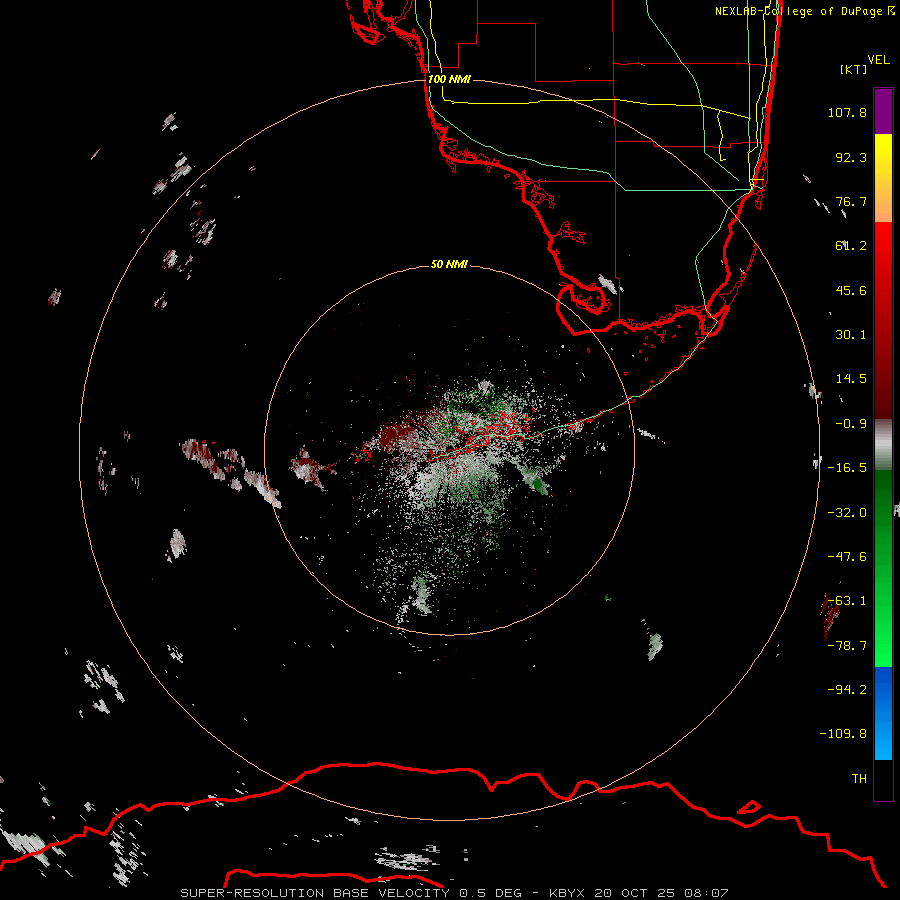The width and height of the screenshot is (900, 900).
Task: Pick the gray near-zero segment of color bar
Action: 883,442
